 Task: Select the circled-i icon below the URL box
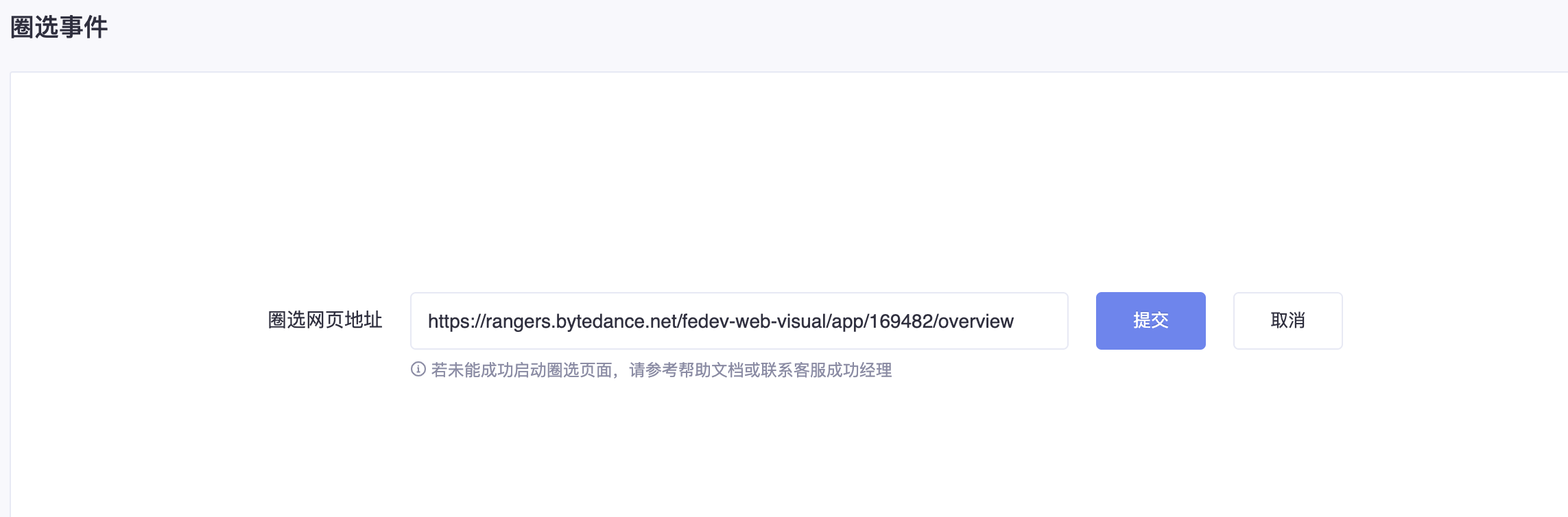(418, 370)
